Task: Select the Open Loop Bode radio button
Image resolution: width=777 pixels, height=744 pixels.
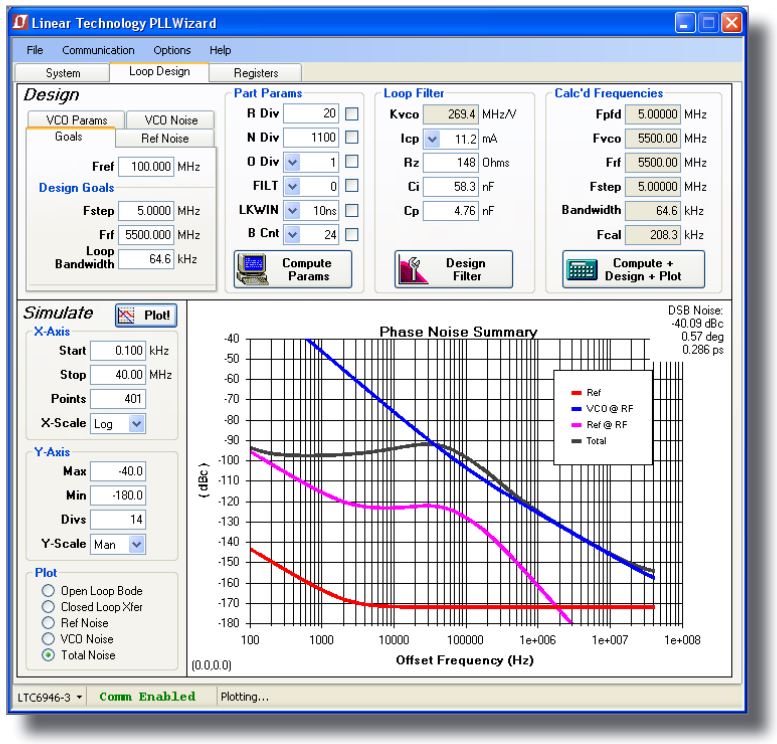Action: [x=47, y=591]
